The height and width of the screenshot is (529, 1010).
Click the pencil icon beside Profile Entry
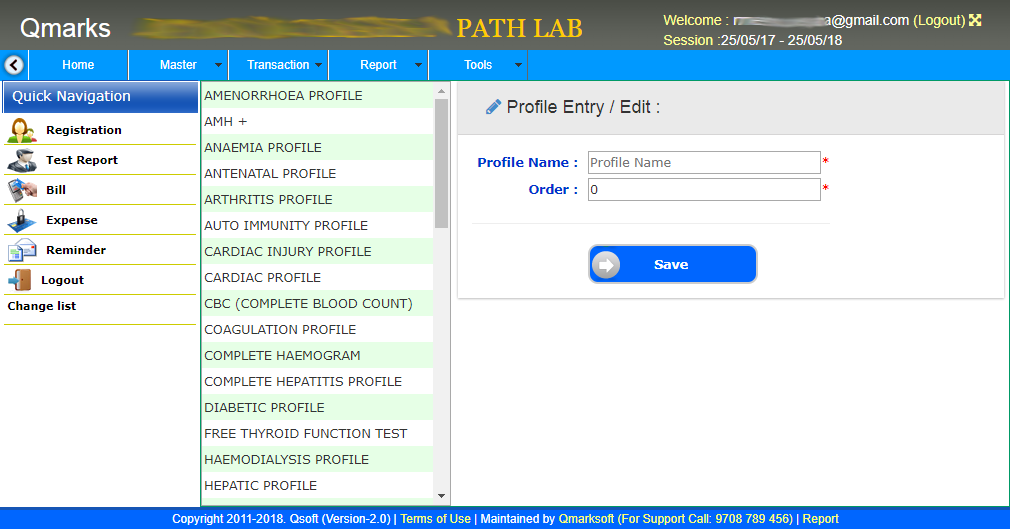coord(493,107)
